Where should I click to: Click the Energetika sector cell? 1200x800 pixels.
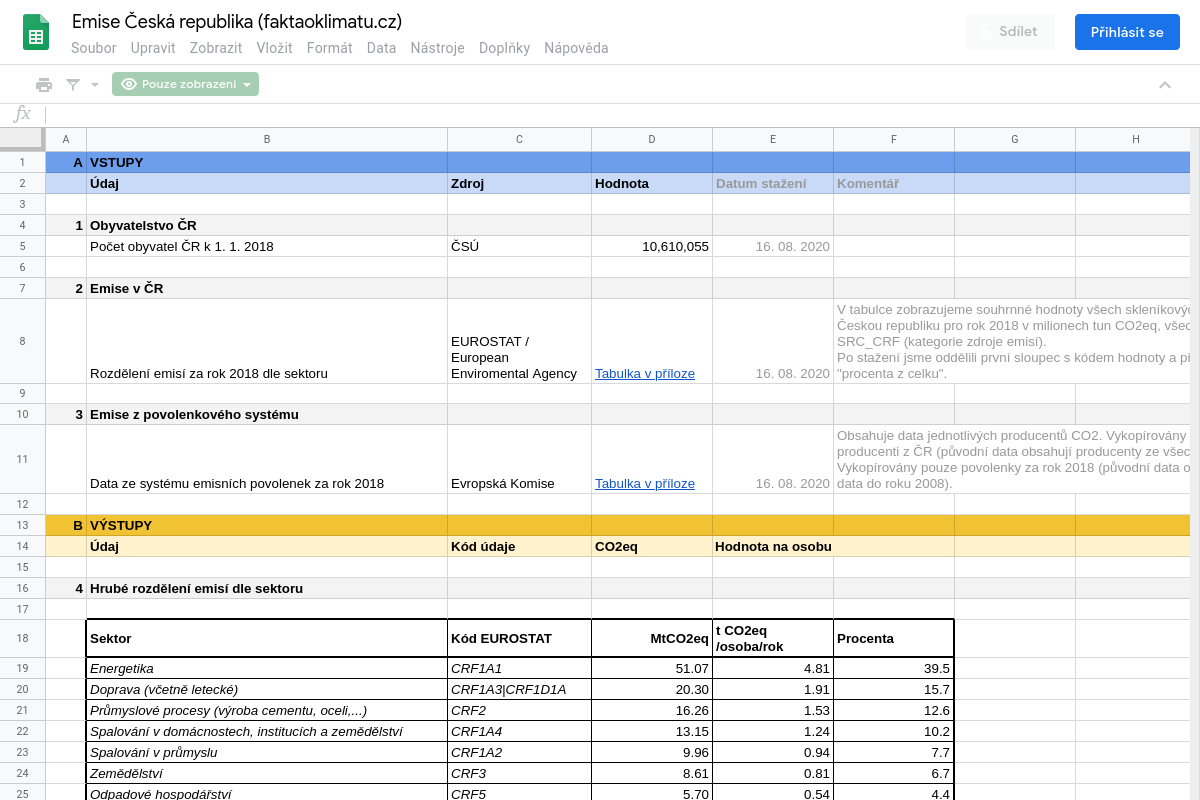[x=267, y=668]
